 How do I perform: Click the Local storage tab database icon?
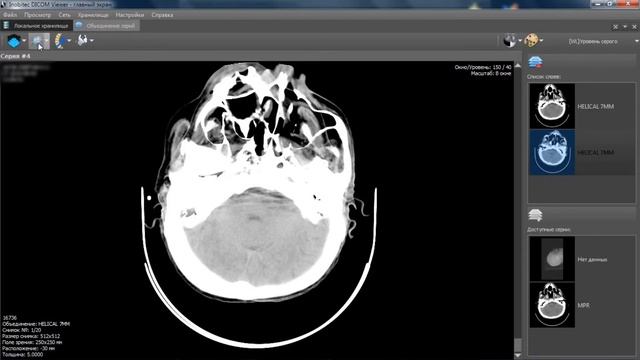point(6,25)
